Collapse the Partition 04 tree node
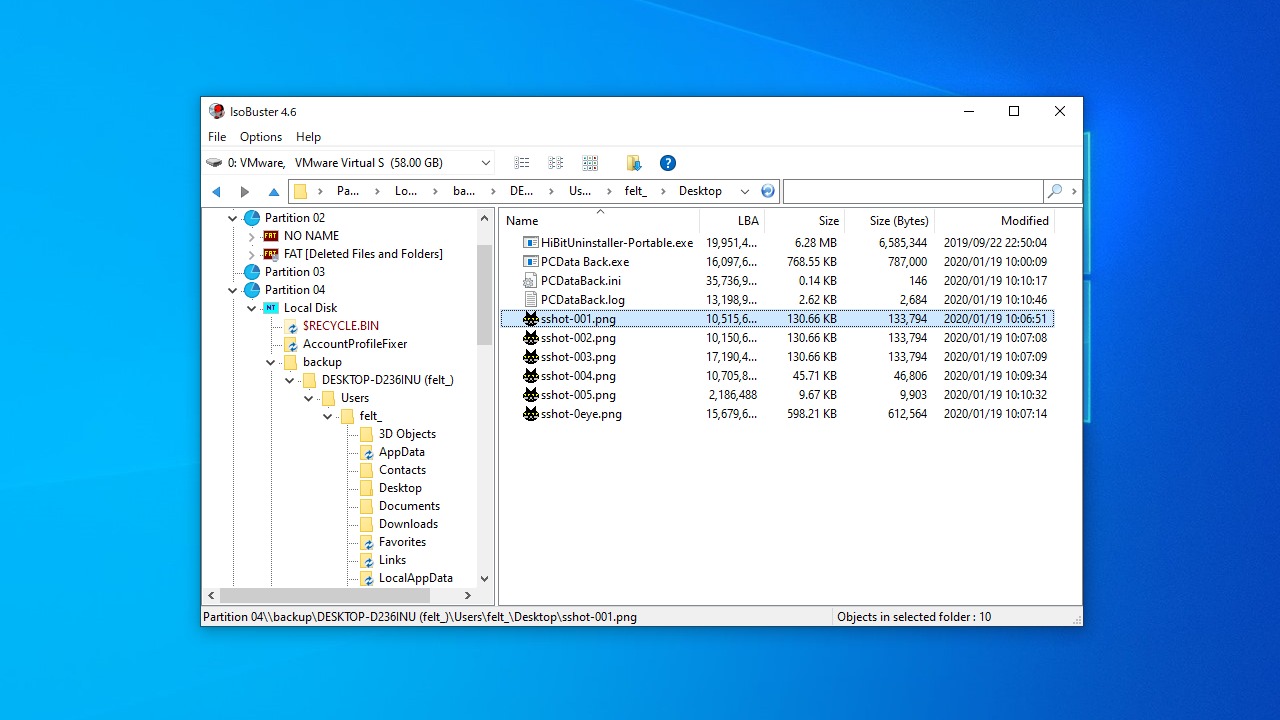Image resolution: width=1280 pixels, height=720 pixels. 233,290
